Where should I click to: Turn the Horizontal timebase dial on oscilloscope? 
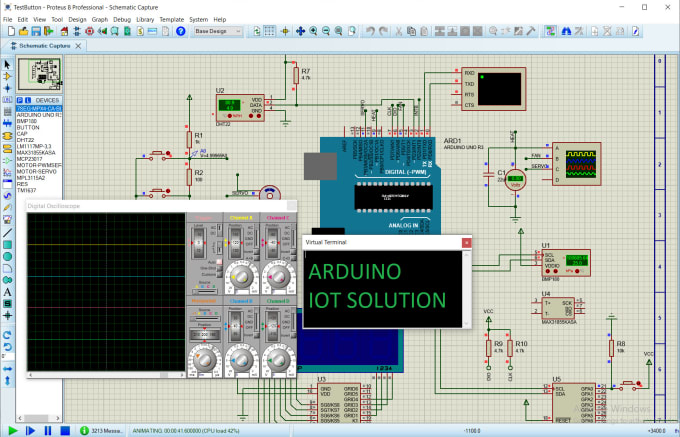pyautogui.click(x=205, y=359)
